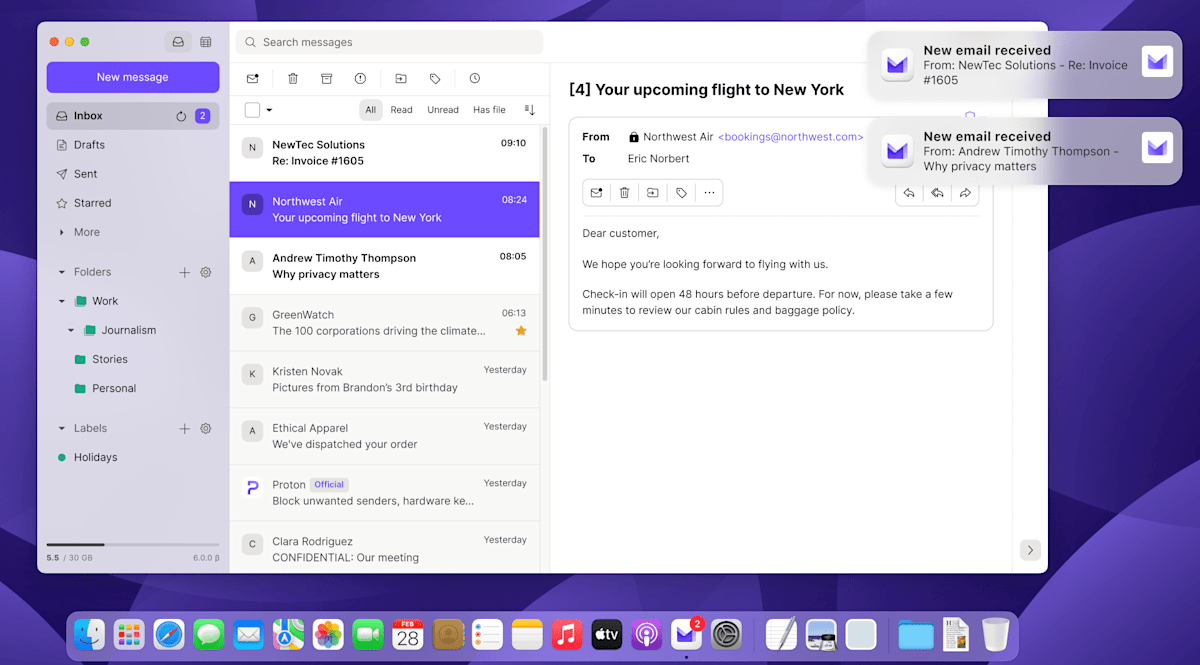Expand the More section in sidebar
1200x665 pixels.
pyautogui.click(x=62, y=232)
